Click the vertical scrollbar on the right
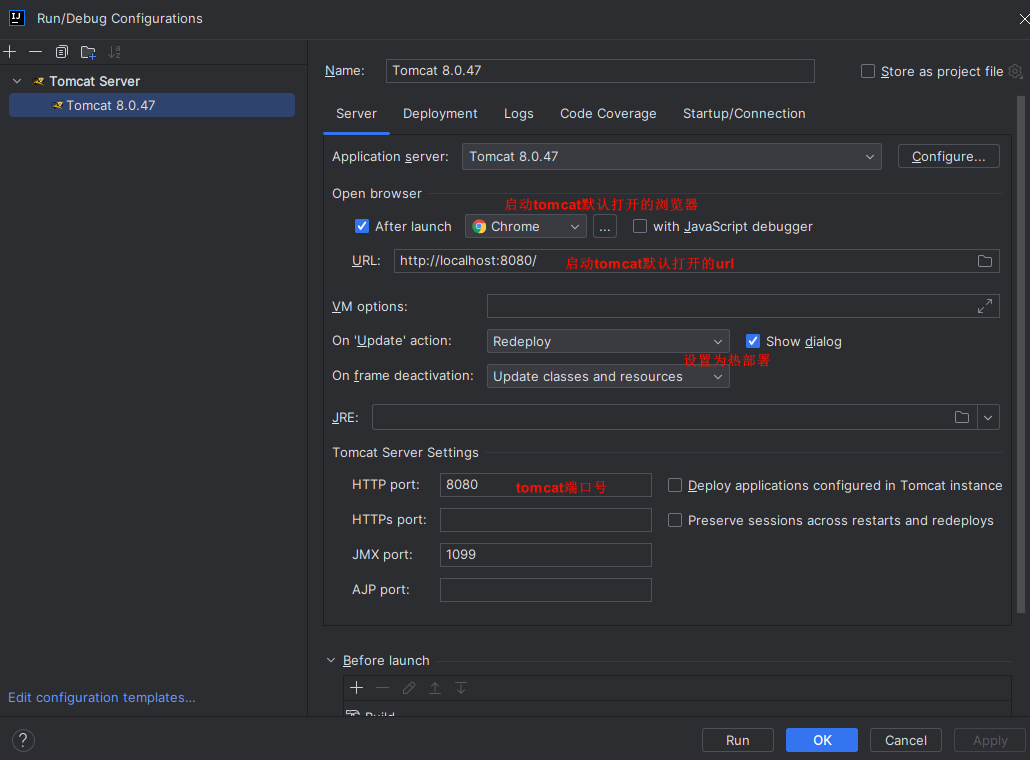Screen dimensions: 1030x760 point(1021,355)
